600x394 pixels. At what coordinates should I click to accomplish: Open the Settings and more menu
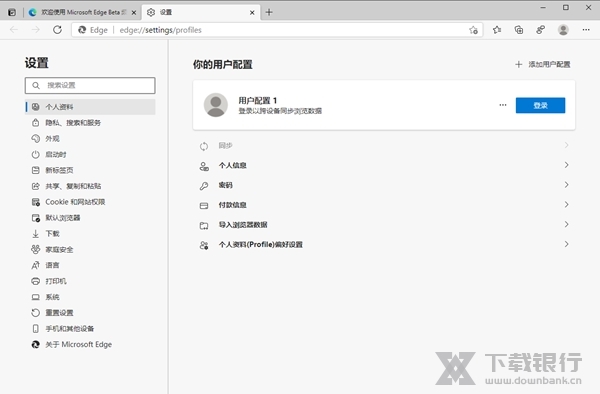click(x=586, y=30)
